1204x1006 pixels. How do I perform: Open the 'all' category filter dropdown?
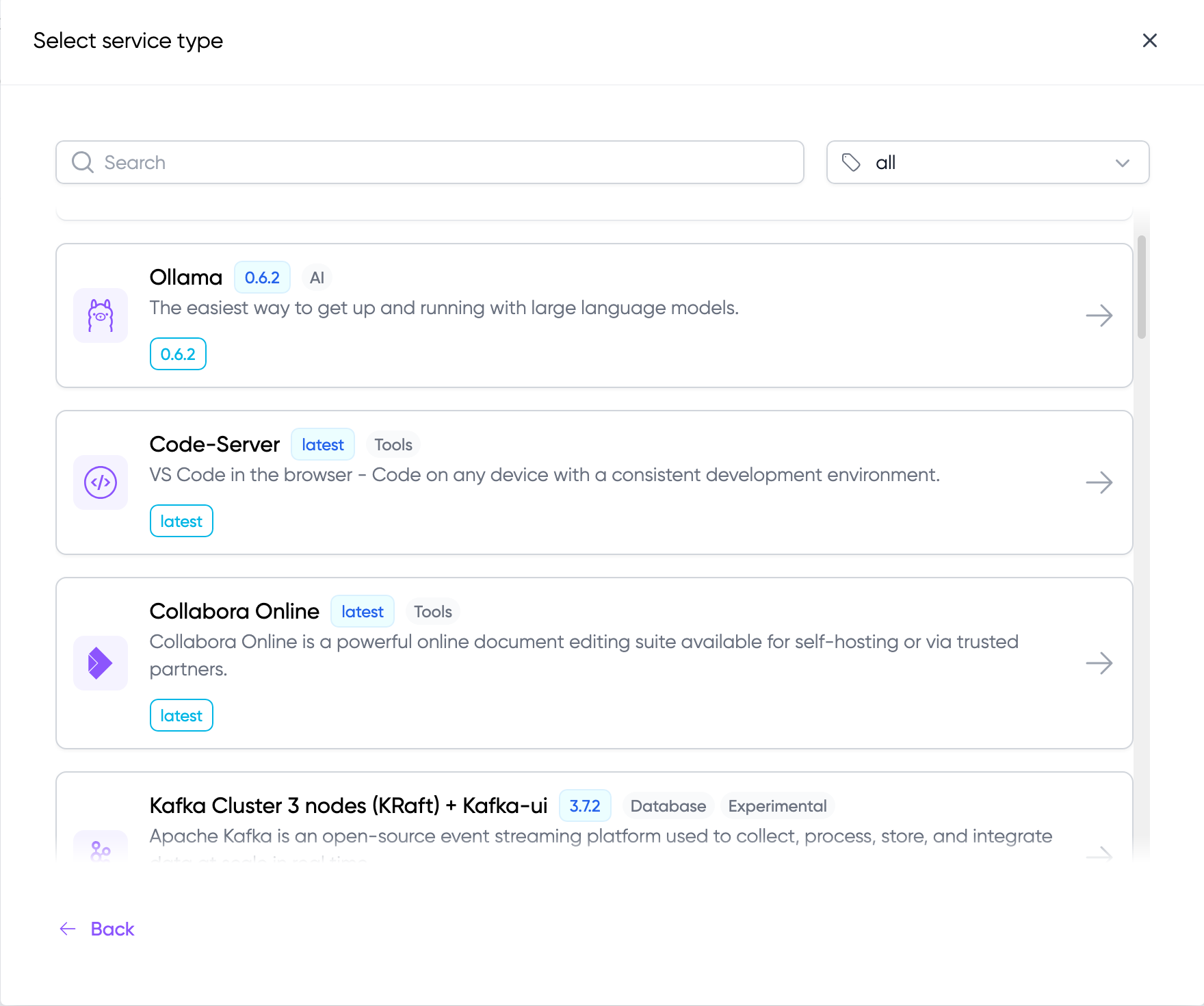(987, 163)
